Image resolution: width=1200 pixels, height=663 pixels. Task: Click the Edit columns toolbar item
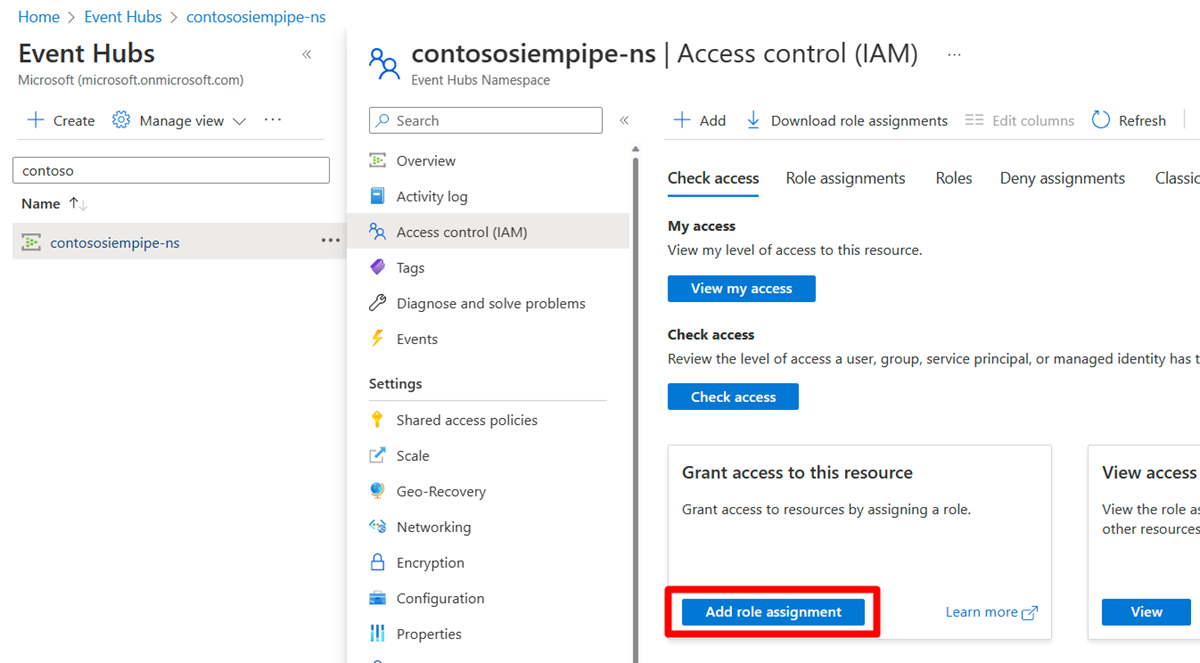(1020, 120)
